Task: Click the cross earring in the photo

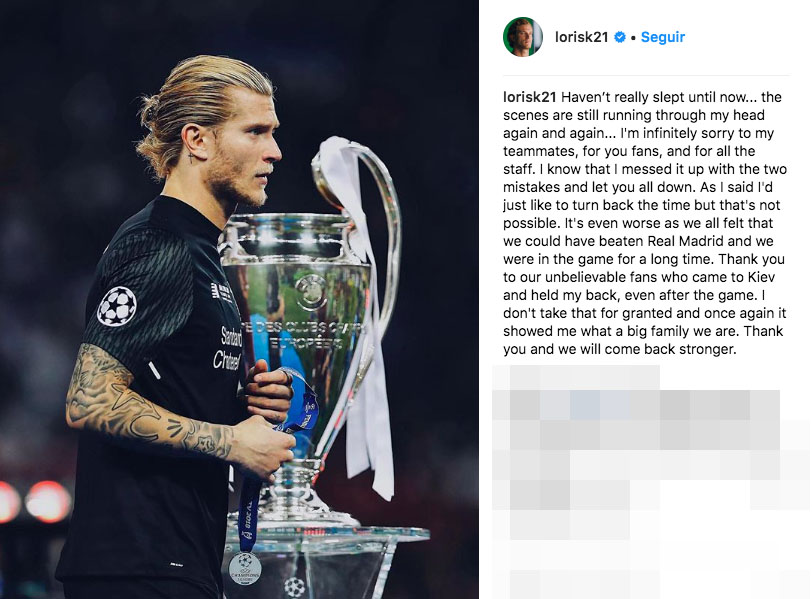Action: pyautogui.click(x=191, y=157)
